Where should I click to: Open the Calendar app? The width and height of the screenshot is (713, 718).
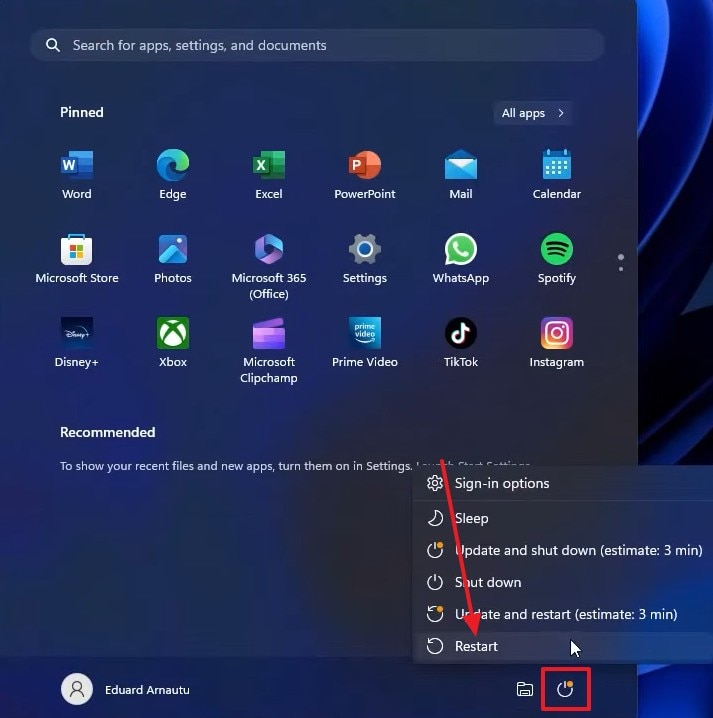coord(556,174)
